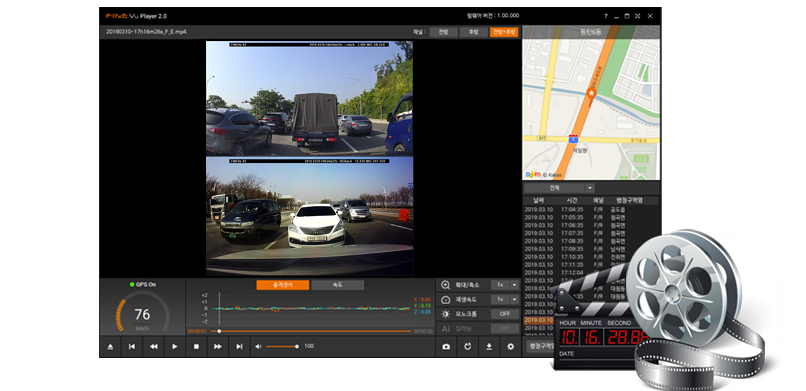The width and height of the screenshot is (806, 391).
Task: Switch to the gray speed graph tab
Action: (x=338, y=285)
